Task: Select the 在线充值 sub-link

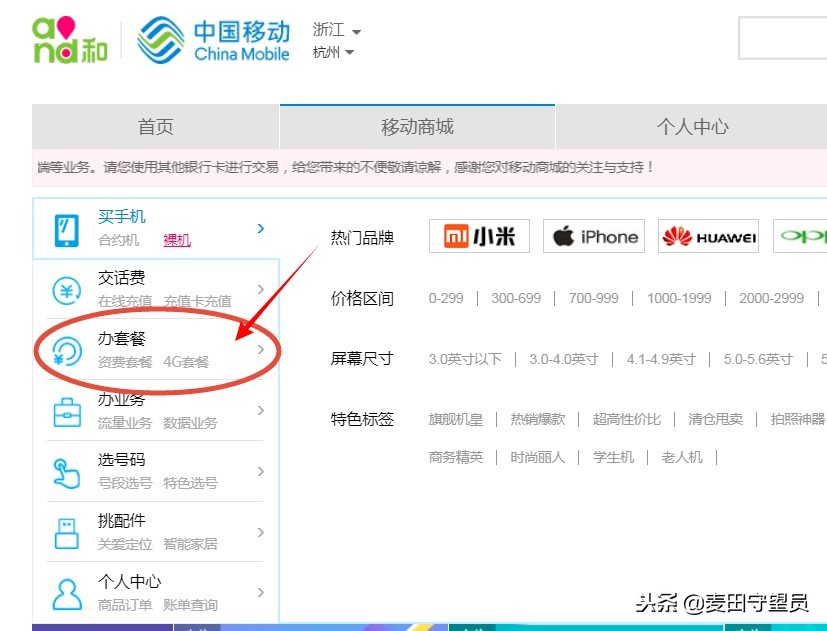Action: (x=124, y=301)
